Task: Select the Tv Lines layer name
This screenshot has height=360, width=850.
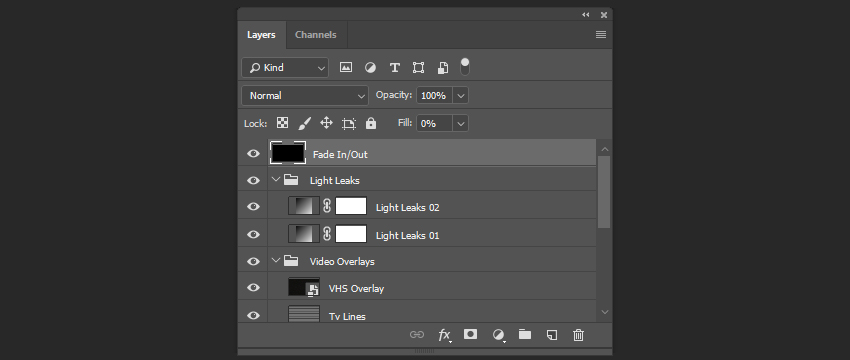Action: [347, 317]
